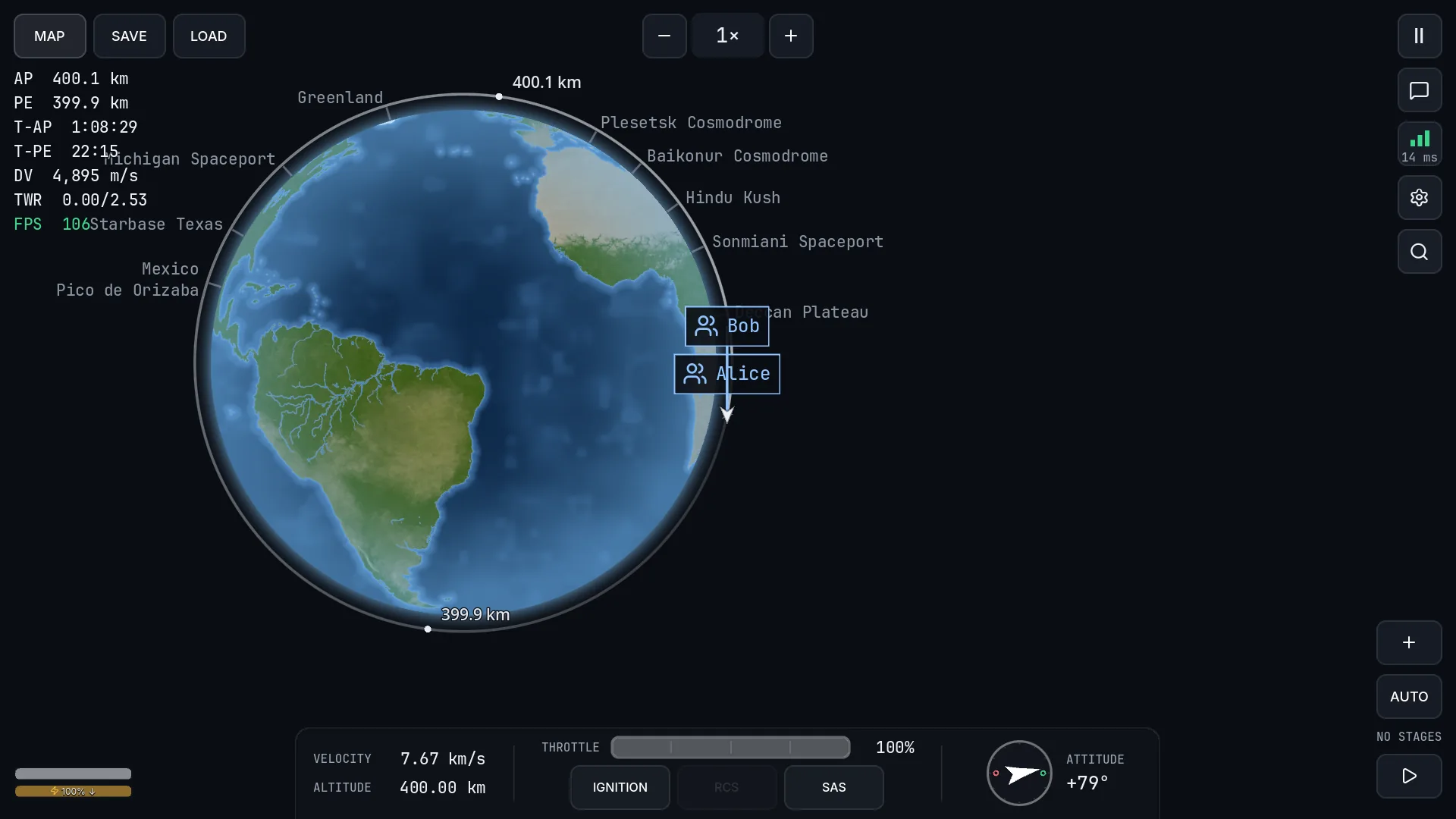Viewport: 1456px width, 819px height.
Task: Select the Alice player label
Action: [x=726, y=374]
